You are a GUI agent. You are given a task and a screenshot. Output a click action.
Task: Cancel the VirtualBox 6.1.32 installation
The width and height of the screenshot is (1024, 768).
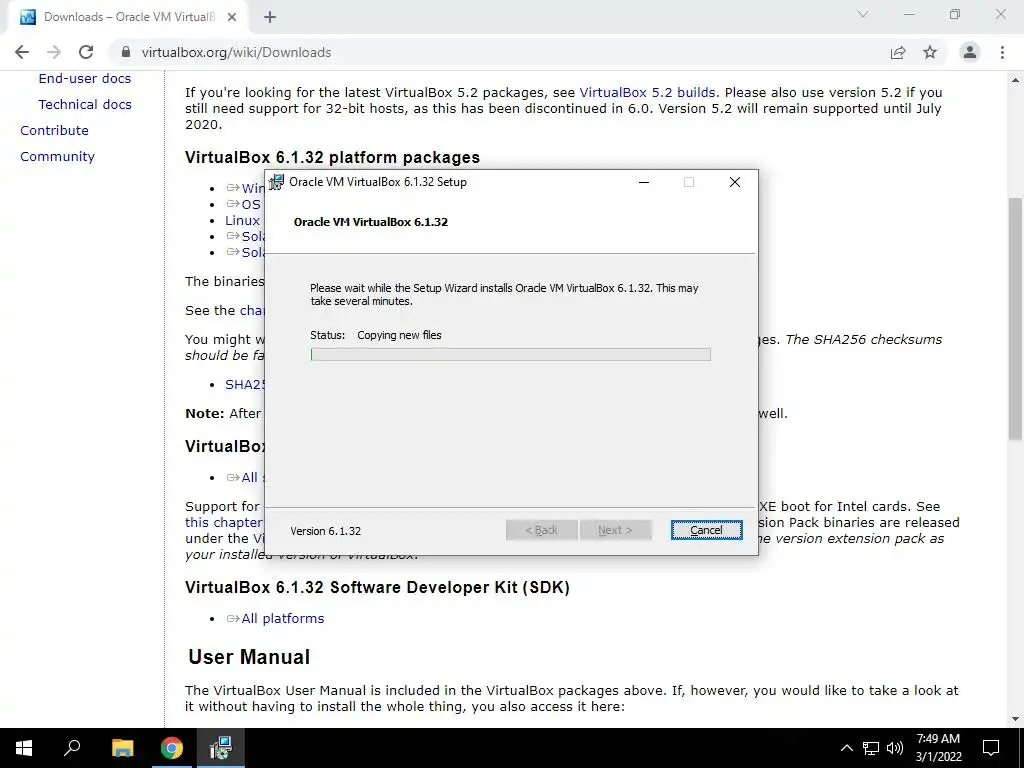[706, 530]
